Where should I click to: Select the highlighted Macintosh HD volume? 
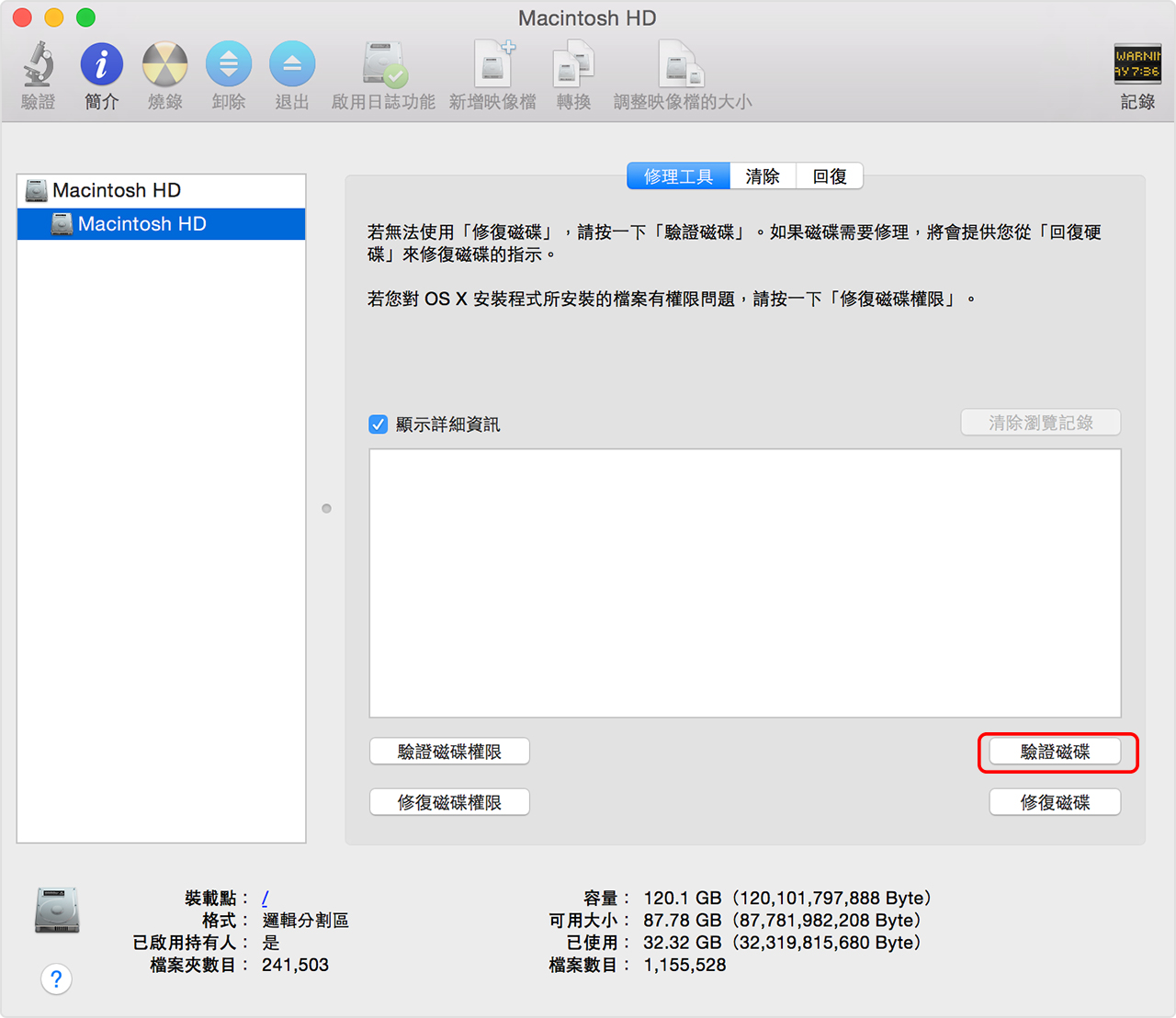[x=162, y=224]
